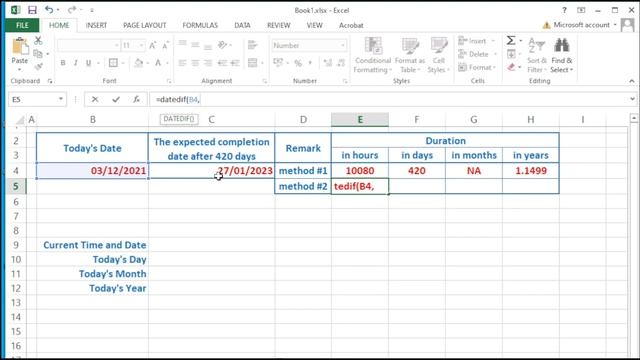Viewport: 640px width, 360px height.
Task: Click the Clear eraser icon
Action: tap(511, 67)
